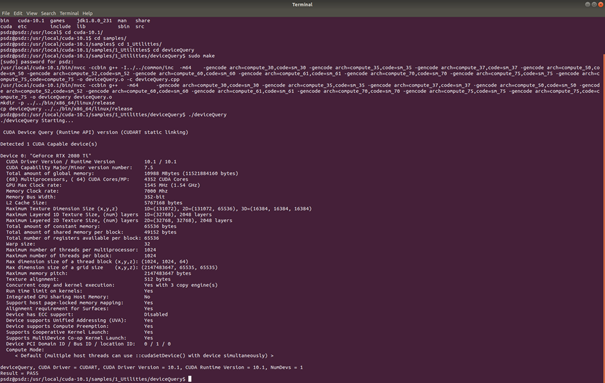This screenshot has height=383, width=605.
Task: Click the 'Terminal' window title
Action: (302, 5)
